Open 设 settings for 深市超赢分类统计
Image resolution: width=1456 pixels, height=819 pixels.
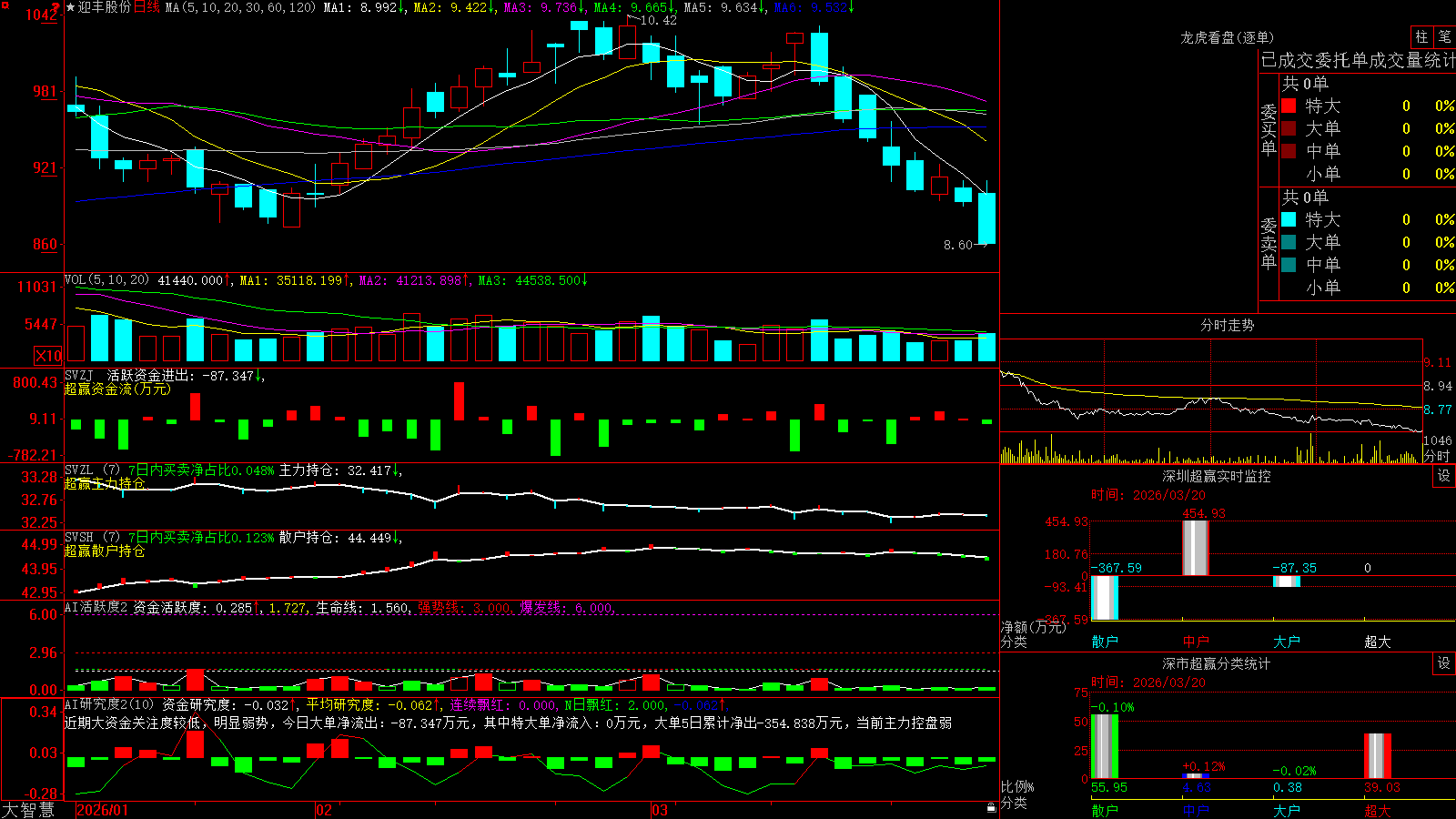(x=1443, y=663)
